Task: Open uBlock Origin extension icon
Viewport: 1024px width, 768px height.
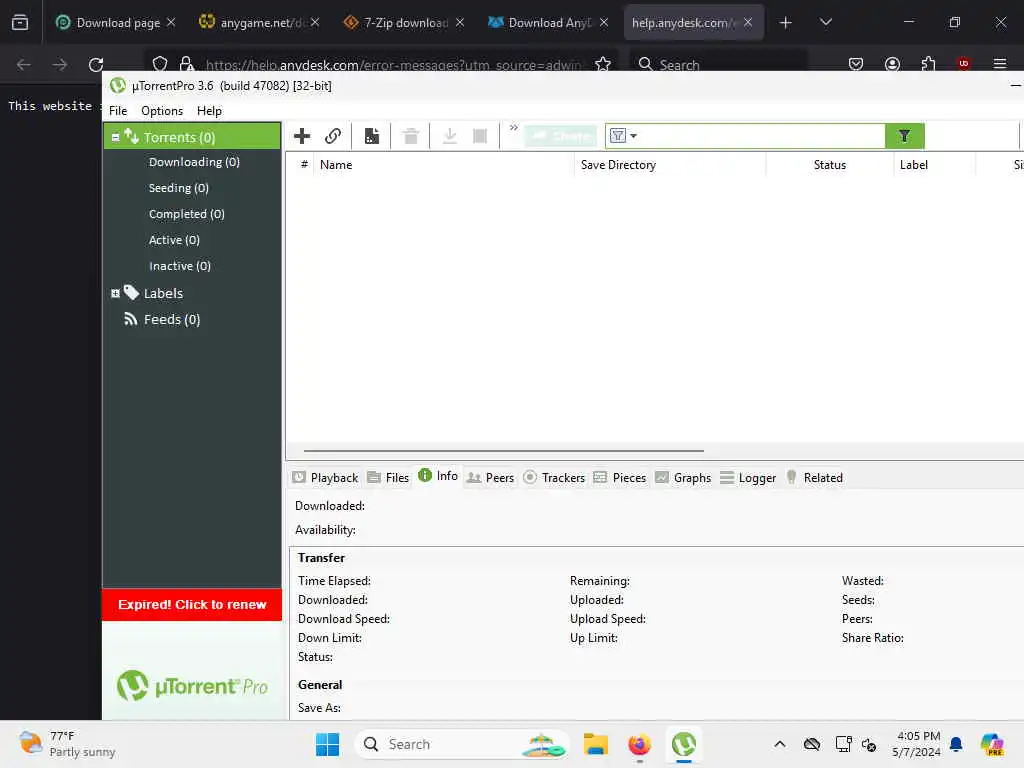Action: 963,64
